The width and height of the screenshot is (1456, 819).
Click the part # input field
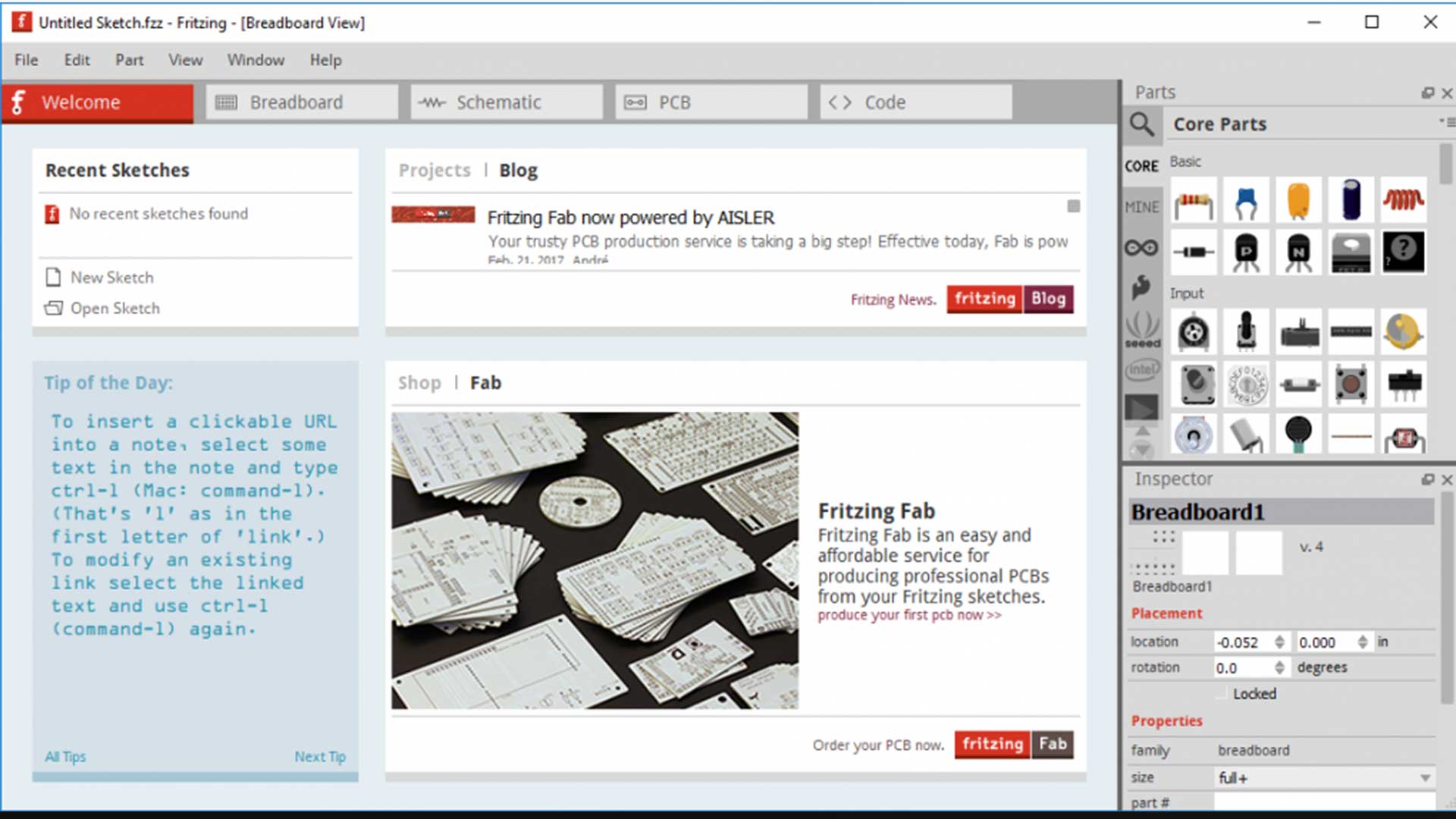coord(1324,802)
